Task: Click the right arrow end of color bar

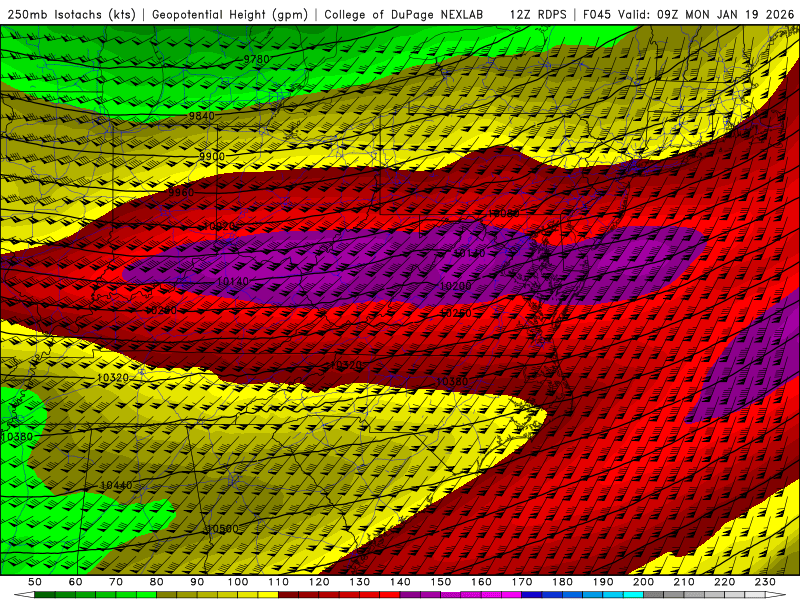Action: click(x=776, y=595)
